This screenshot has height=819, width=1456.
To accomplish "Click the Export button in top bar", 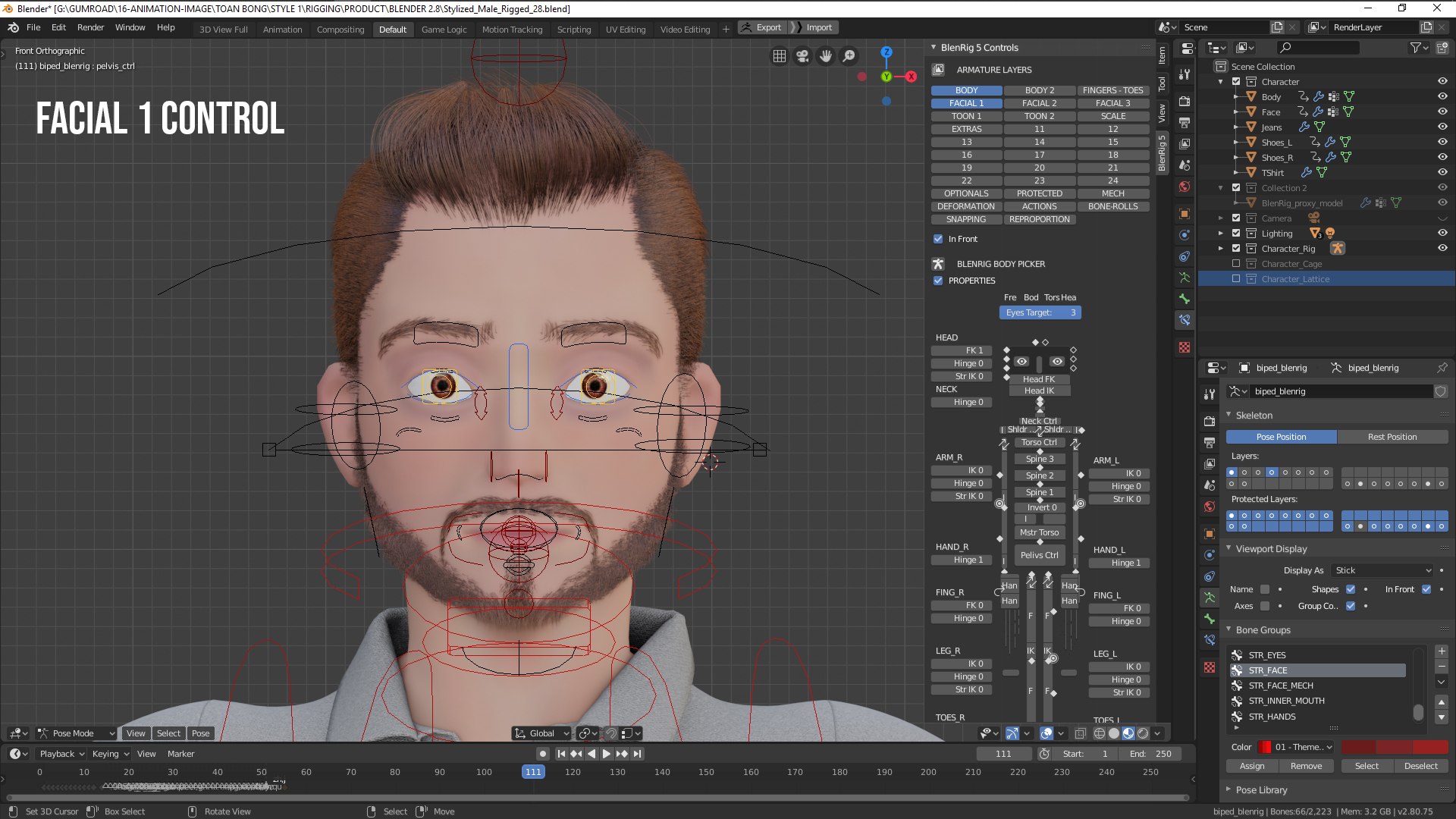I will (761, 27).
